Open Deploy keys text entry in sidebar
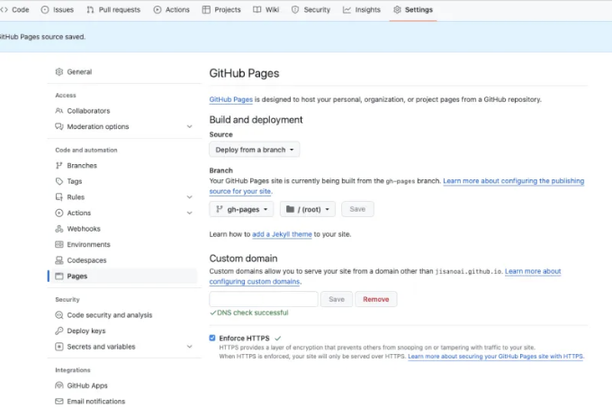This screenshot has height=410, width=612. (86, 331)
